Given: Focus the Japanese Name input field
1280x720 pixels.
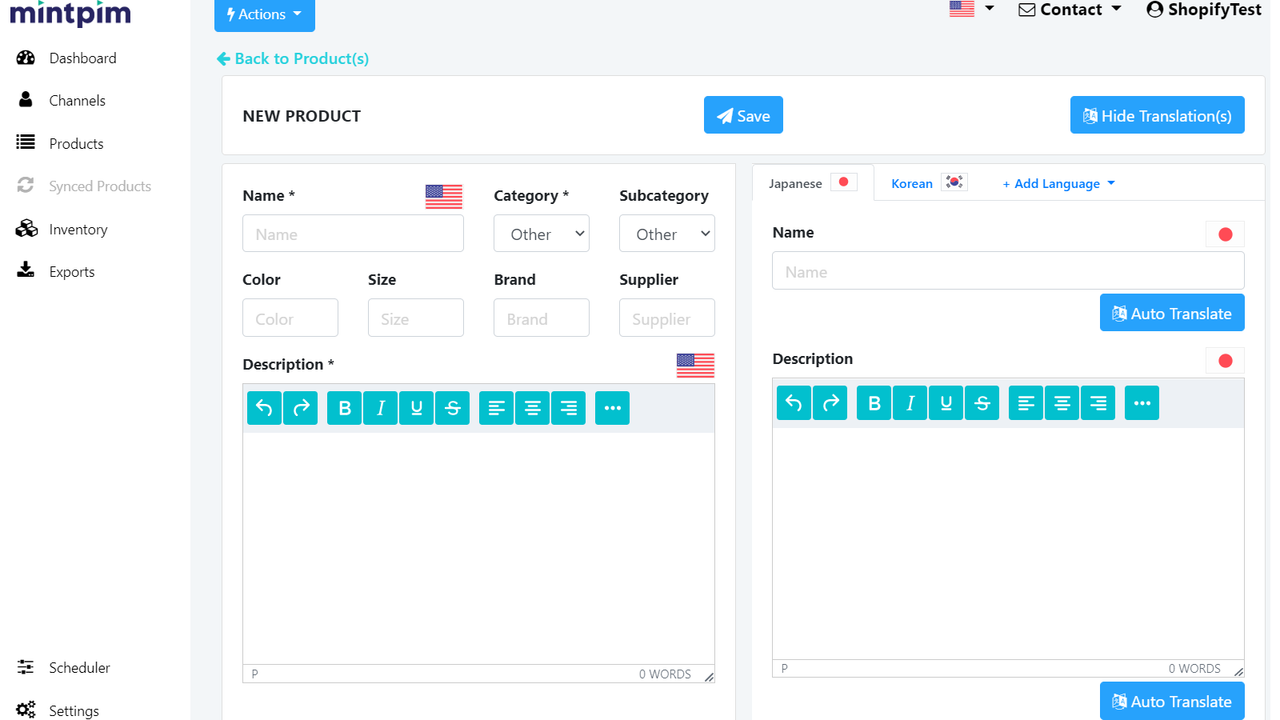Looking at the screenshot, I should click(1008, 271).
